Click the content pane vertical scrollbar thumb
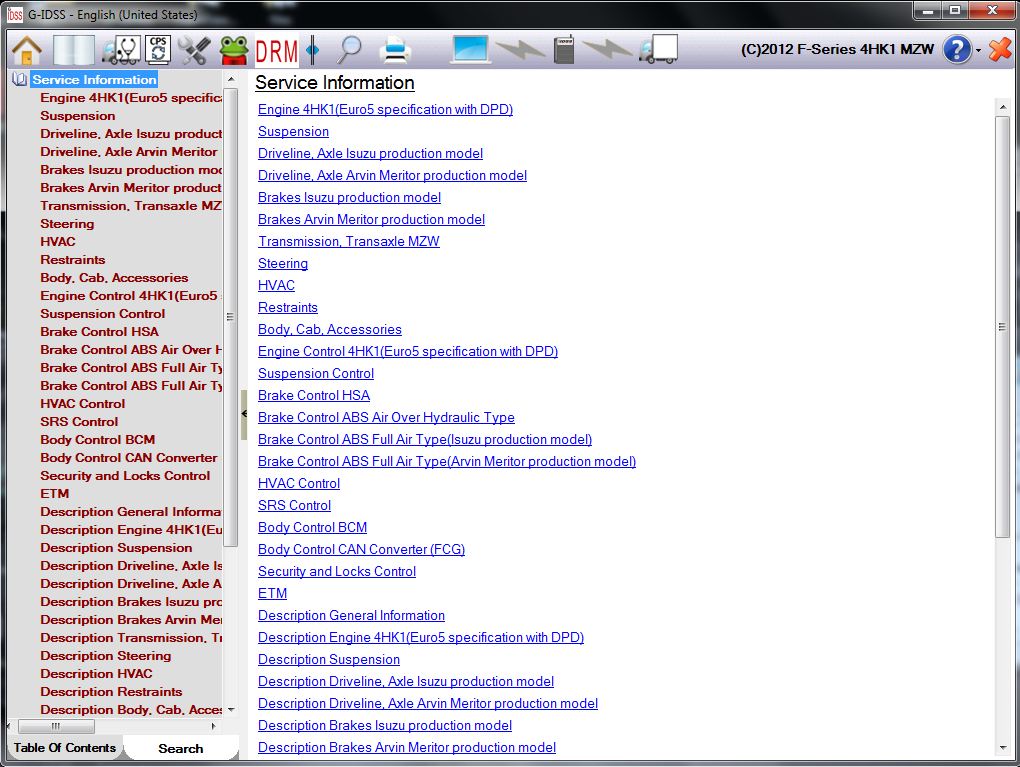Image resolution: width=1020 pixels, height=767 pixels. tap(1002, 327)
